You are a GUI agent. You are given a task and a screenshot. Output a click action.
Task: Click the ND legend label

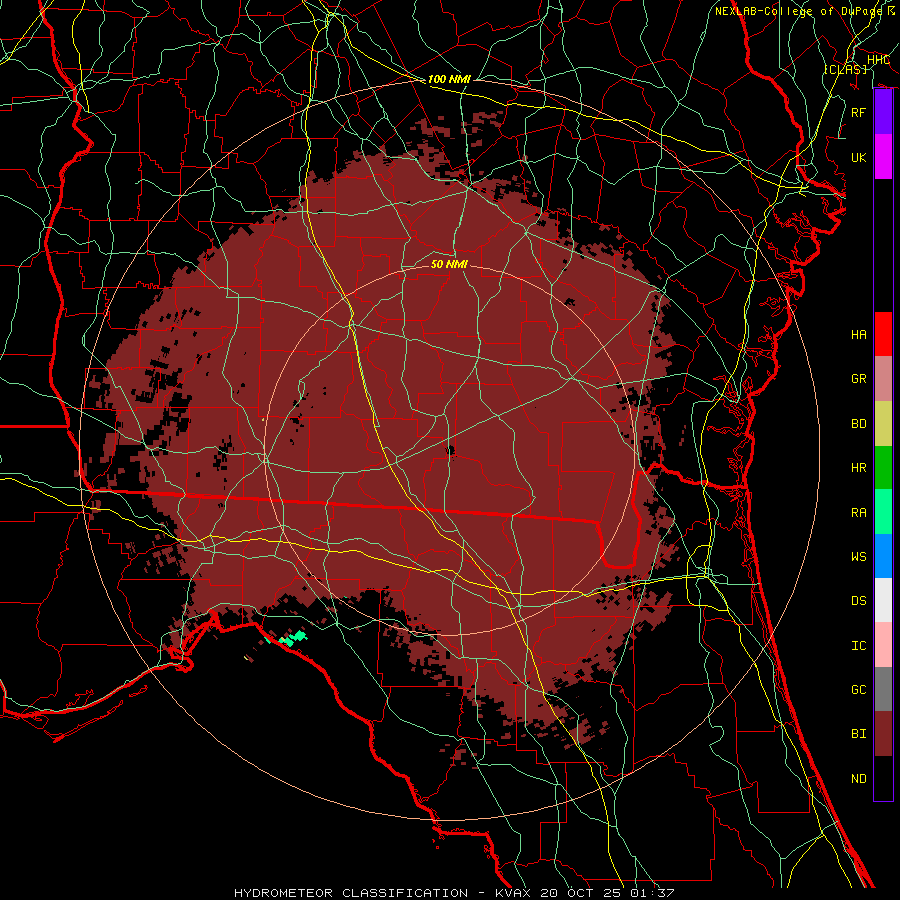coord(859,778)
